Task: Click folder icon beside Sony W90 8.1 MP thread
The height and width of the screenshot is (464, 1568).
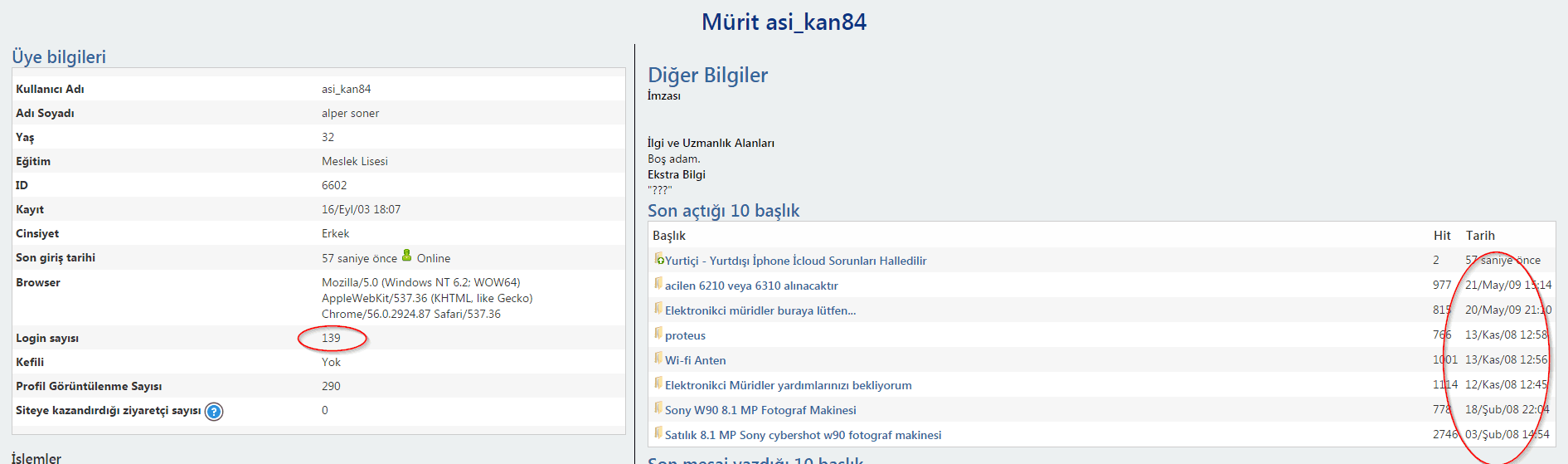Action: pyautogui.click(x=658, y=408)
